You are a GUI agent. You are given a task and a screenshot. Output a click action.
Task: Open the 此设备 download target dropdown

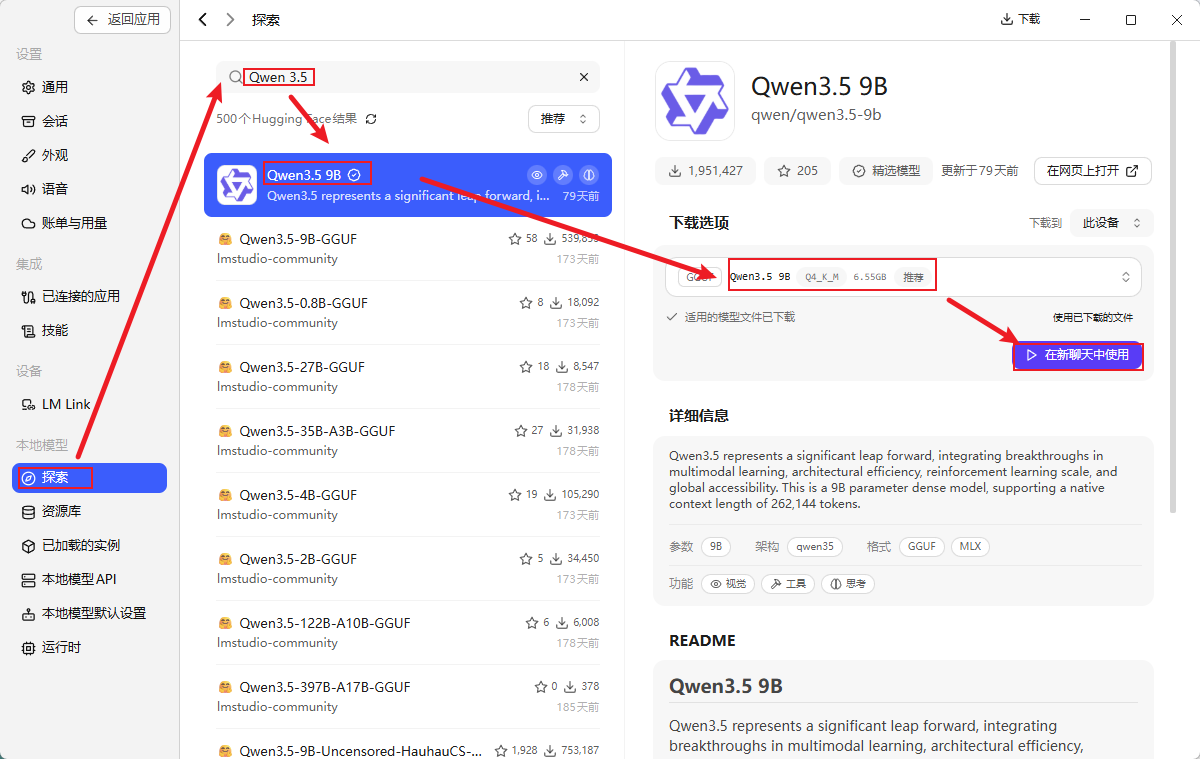[1112, 223]
